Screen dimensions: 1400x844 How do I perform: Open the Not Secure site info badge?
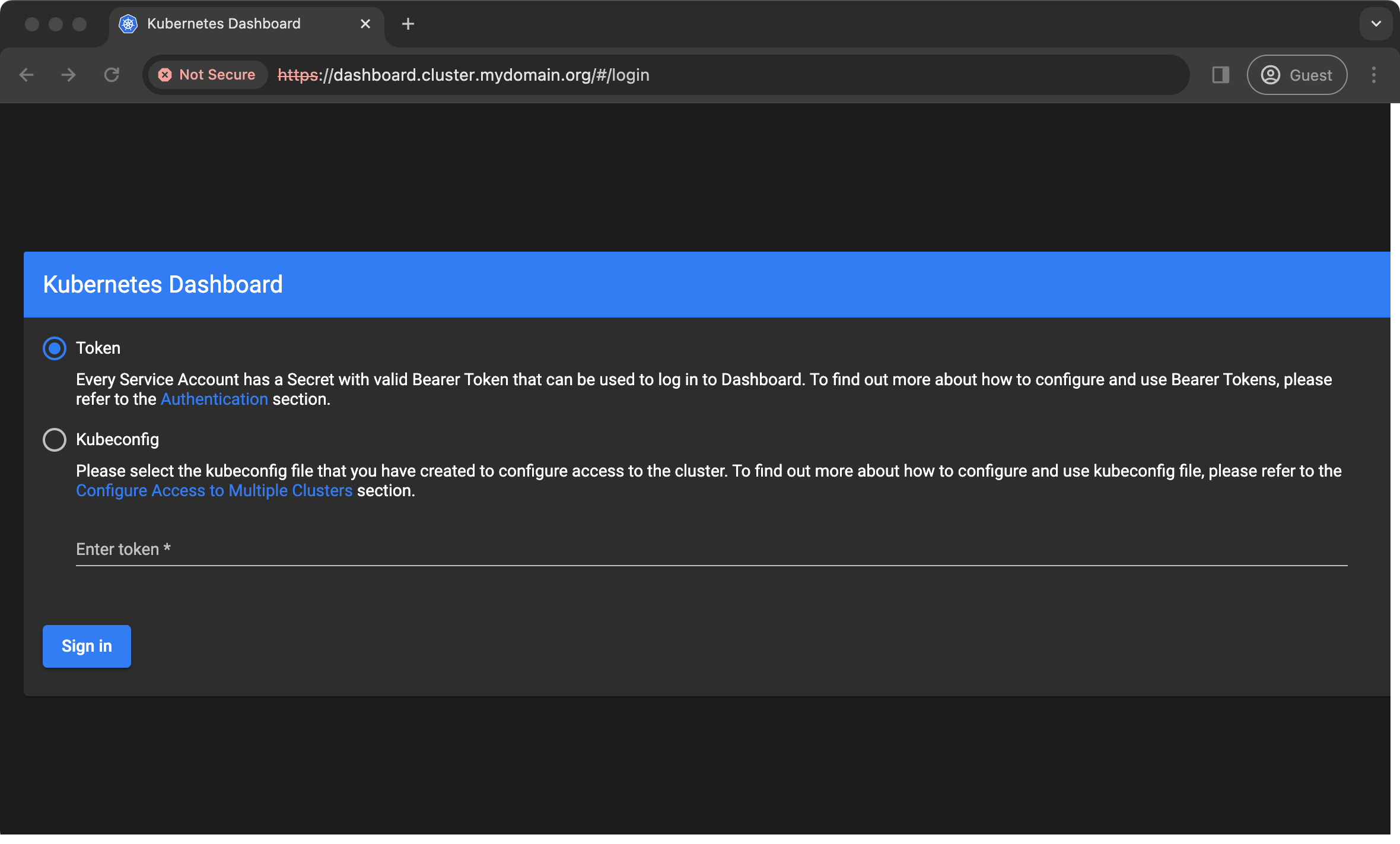207,75
